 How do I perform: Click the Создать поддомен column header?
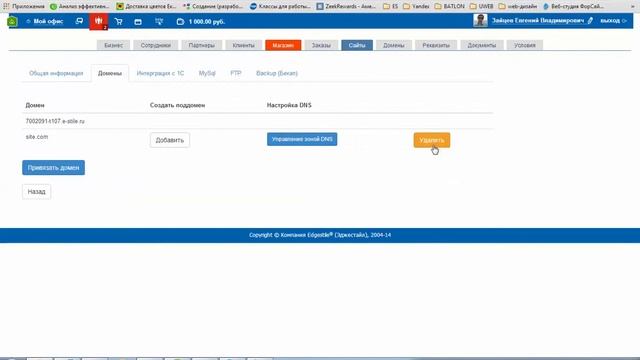click(177, 105)
